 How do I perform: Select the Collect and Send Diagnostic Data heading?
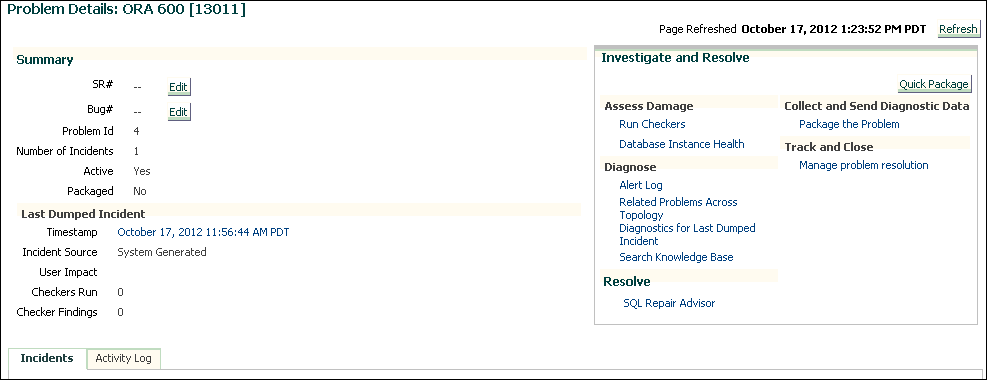tap(877, 106)
